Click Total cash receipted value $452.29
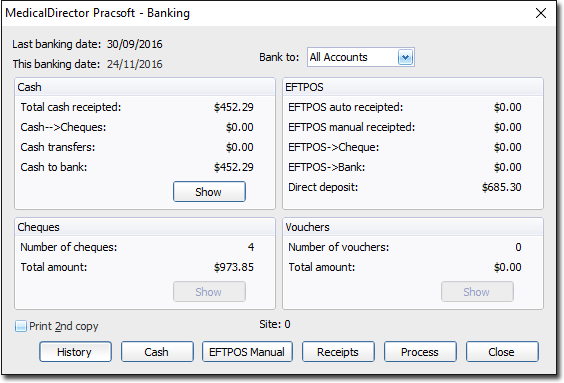 point(233,107)
